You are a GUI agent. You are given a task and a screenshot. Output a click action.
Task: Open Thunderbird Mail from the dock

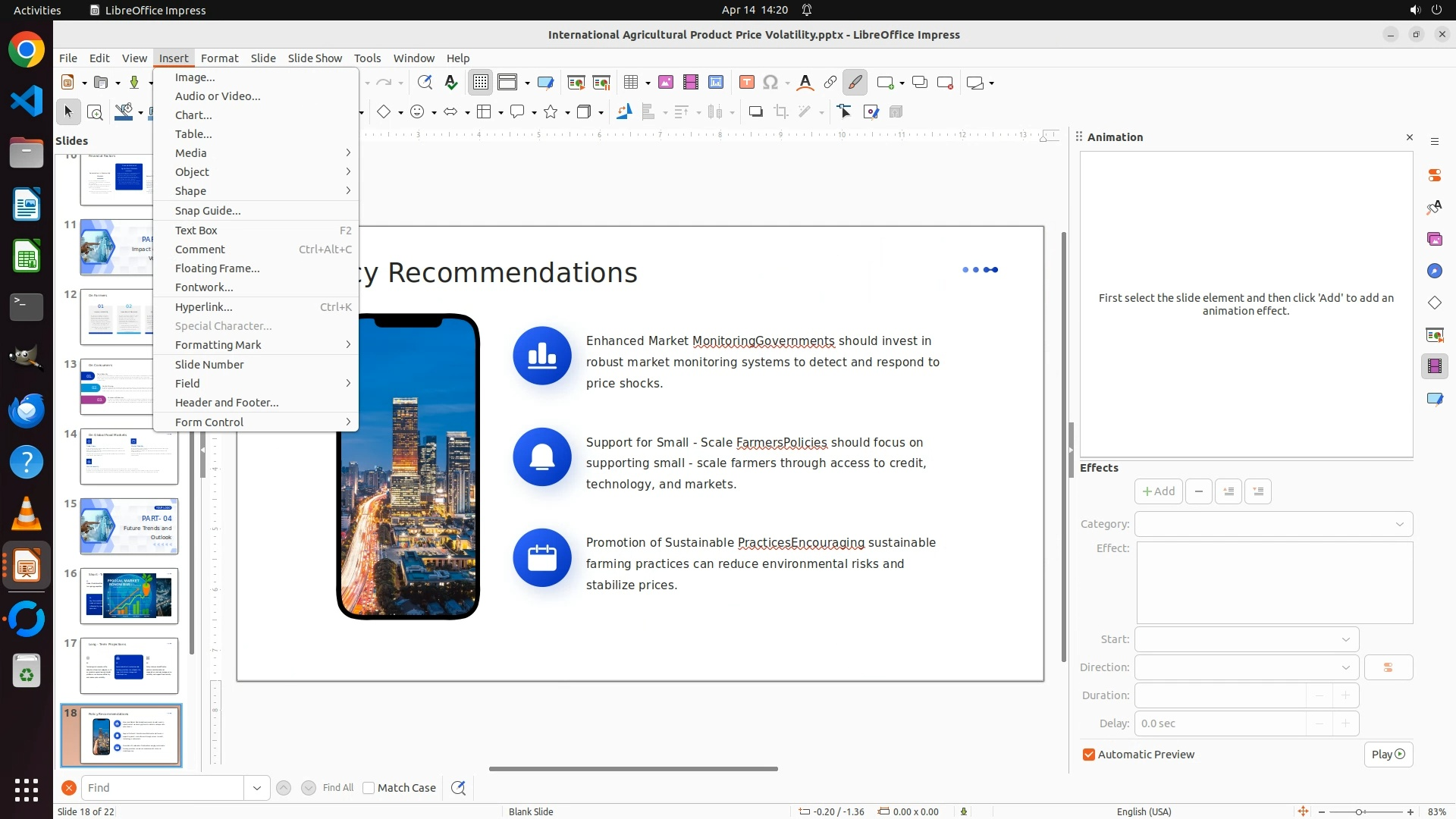[27, 410]
